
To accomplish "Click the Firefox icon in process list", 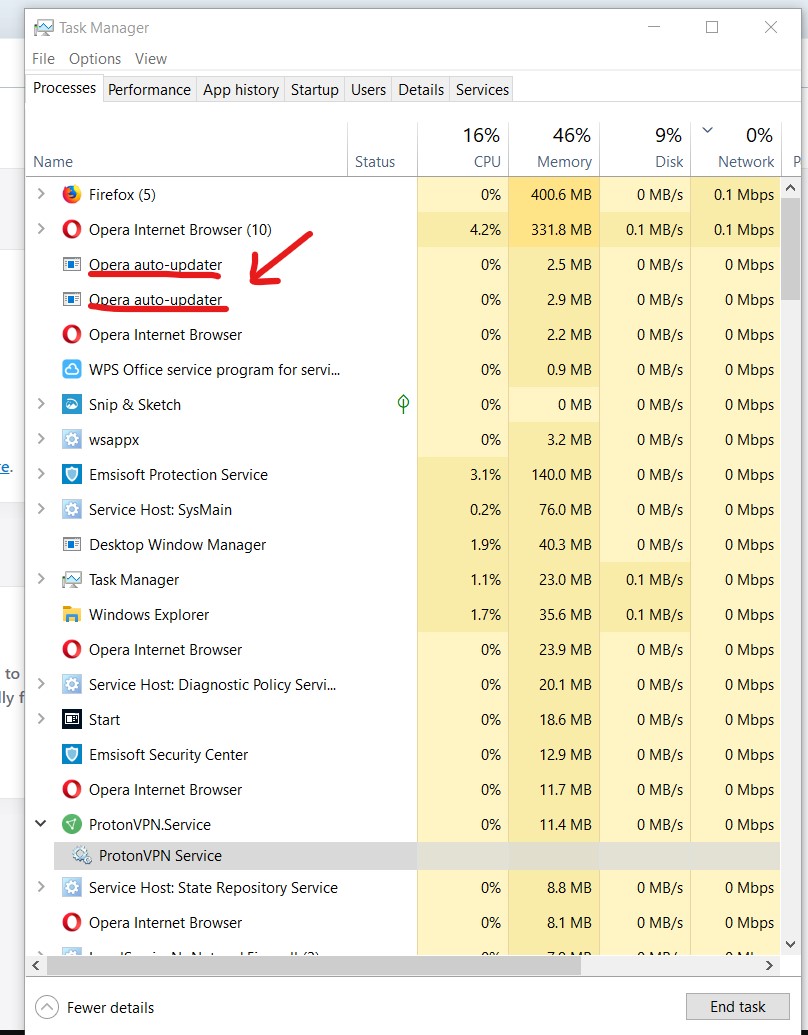I will (x=72, y=195).
